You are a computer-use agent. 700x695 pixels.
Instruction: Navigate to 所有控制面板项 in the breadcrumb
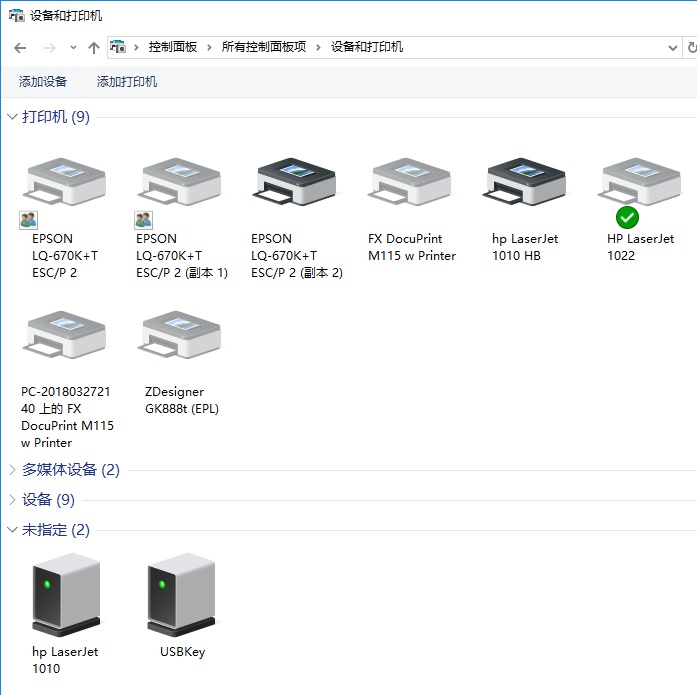pos(264,47)
